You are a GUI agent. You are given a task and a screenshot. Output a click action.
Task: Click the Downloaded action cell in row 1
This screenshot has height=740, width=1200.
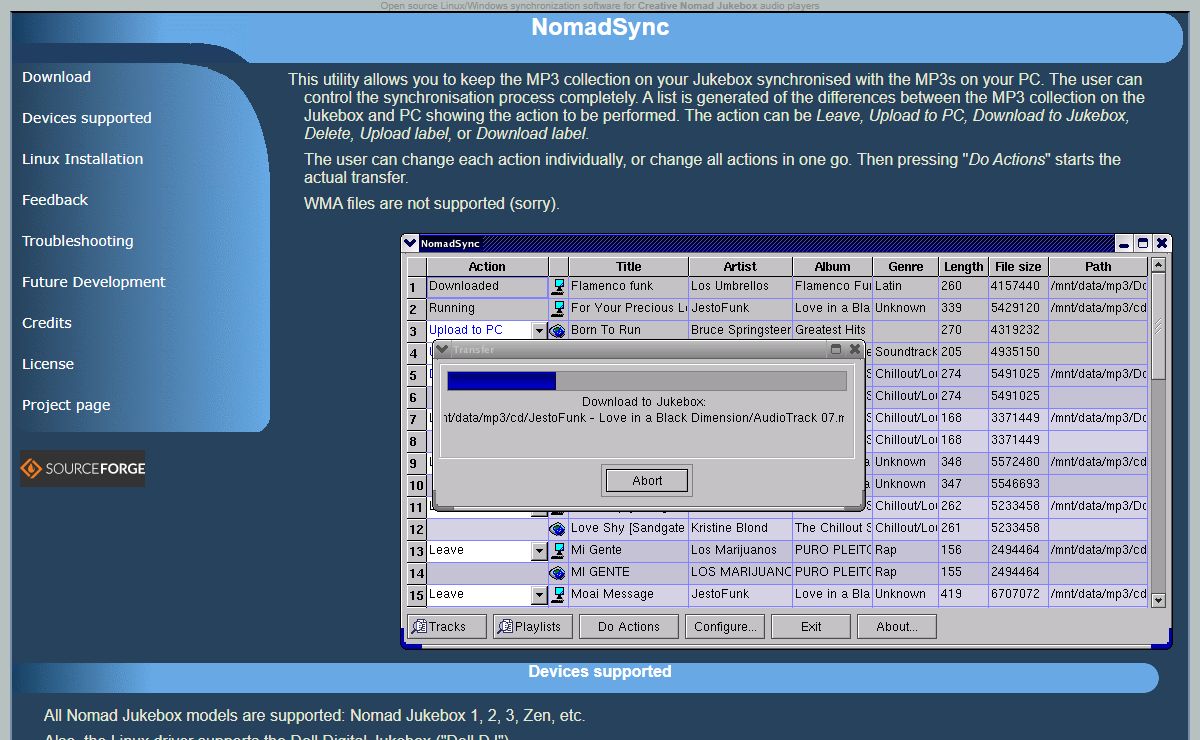point(487,286)
